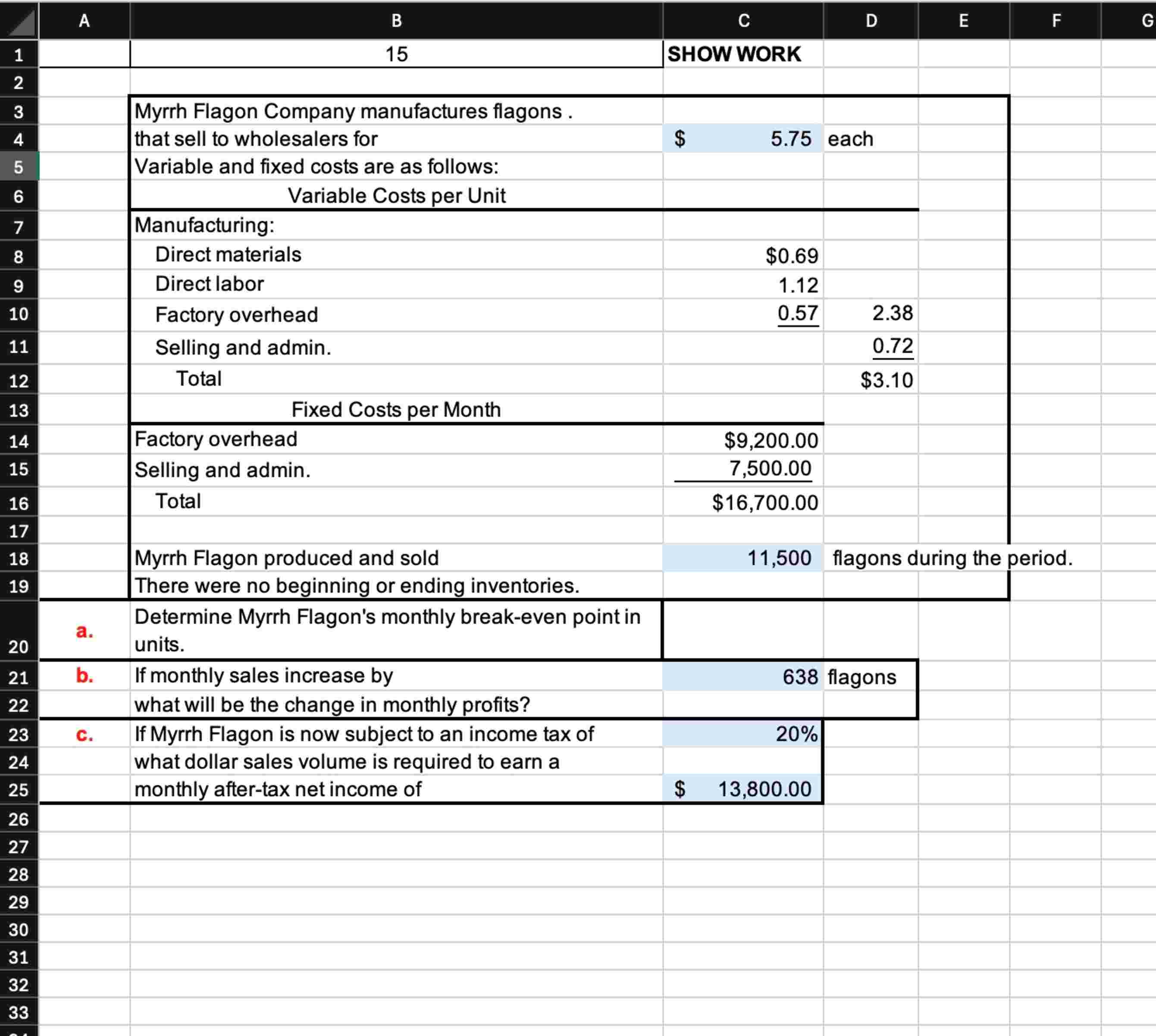The height and width of the screenshot is (1036, 1156).
Task: Click the 638 sales increase cell
Action: click(743, 676)
